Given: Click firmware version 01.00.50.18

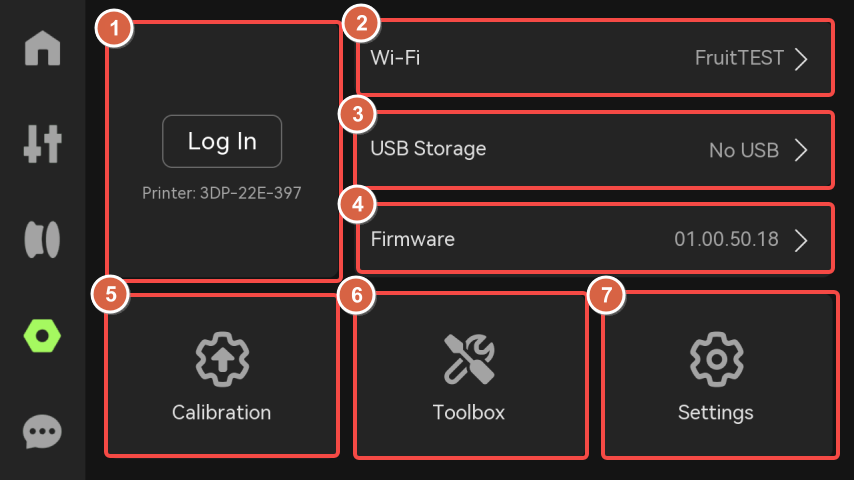Looking at the screenshot, I should pos(727,239).
